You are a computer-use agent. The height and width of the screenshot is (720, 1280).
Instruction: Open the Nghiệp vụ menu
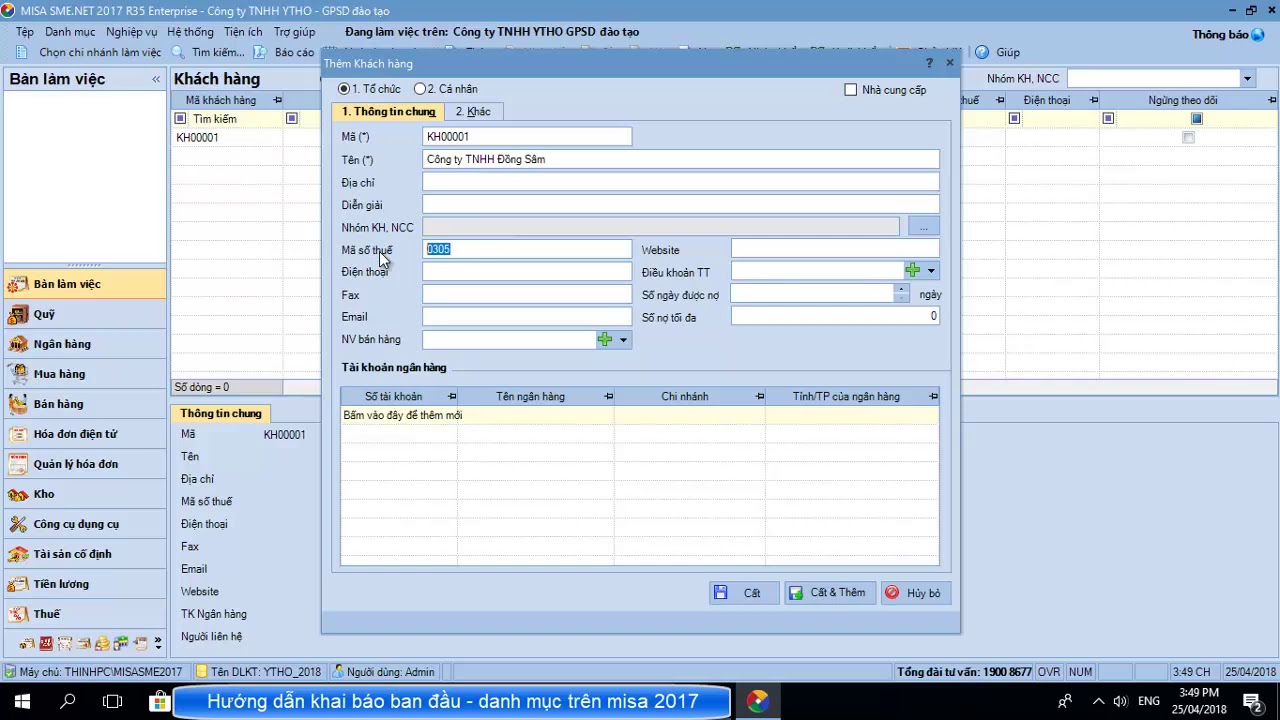[132, 32]
